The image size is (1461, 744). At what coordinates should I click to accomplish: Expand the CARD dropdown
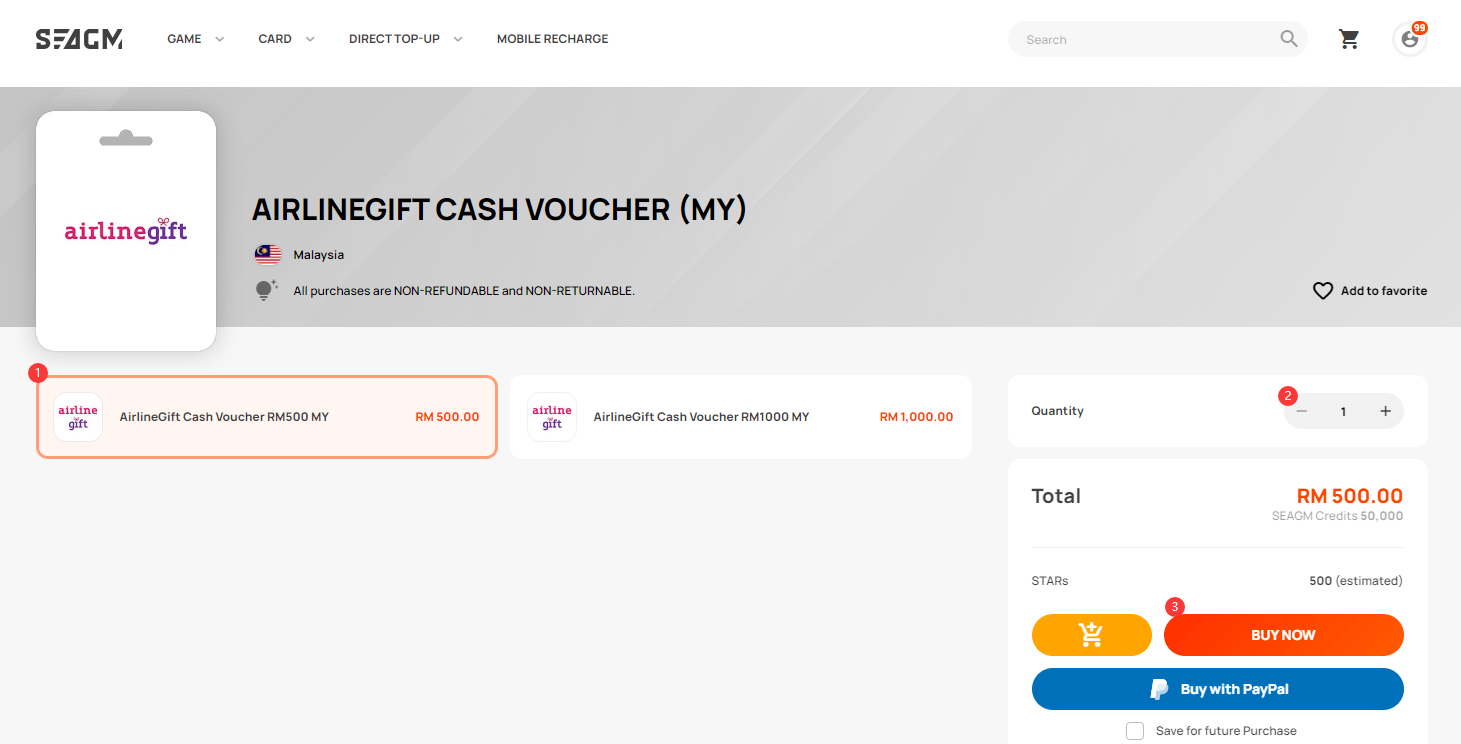pyautogui.click(x=285, y=38)
